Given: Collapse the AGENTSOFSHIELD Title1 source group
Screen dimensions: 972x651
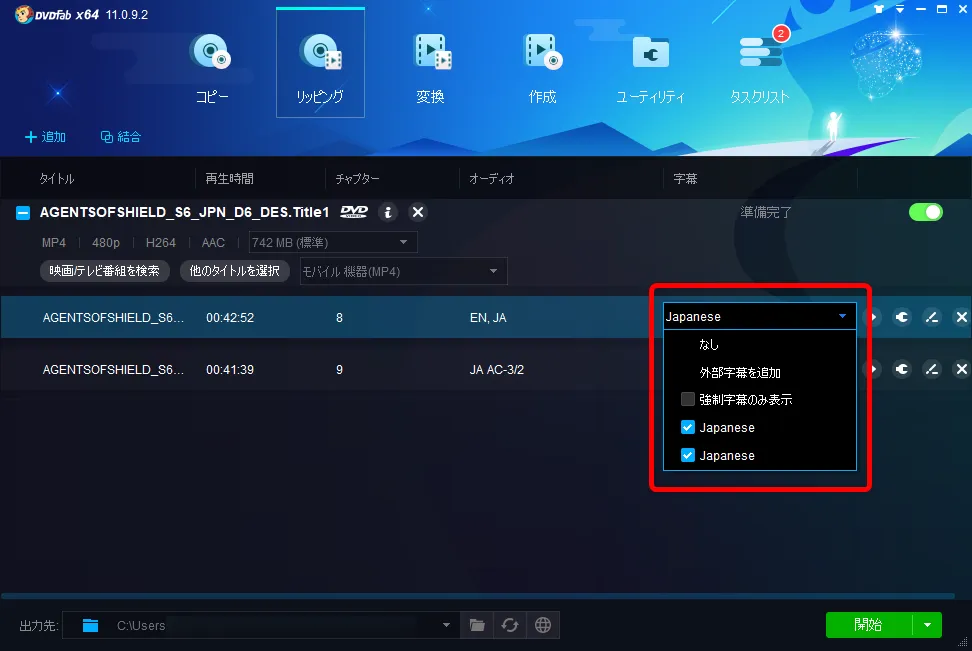Looking at the screenshot, I should [23, 213].
